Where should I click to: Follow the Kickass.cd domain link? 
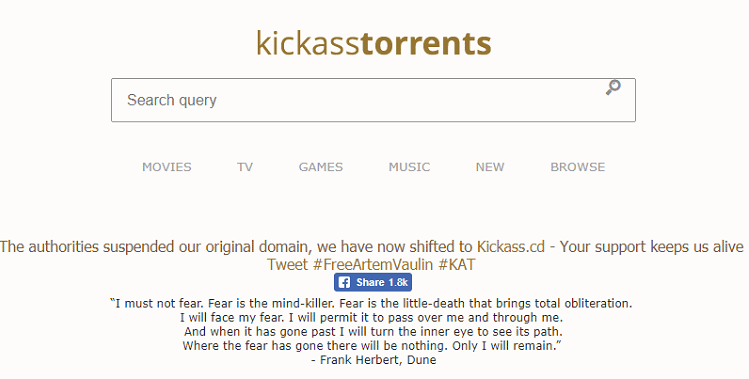coord(511,247)
